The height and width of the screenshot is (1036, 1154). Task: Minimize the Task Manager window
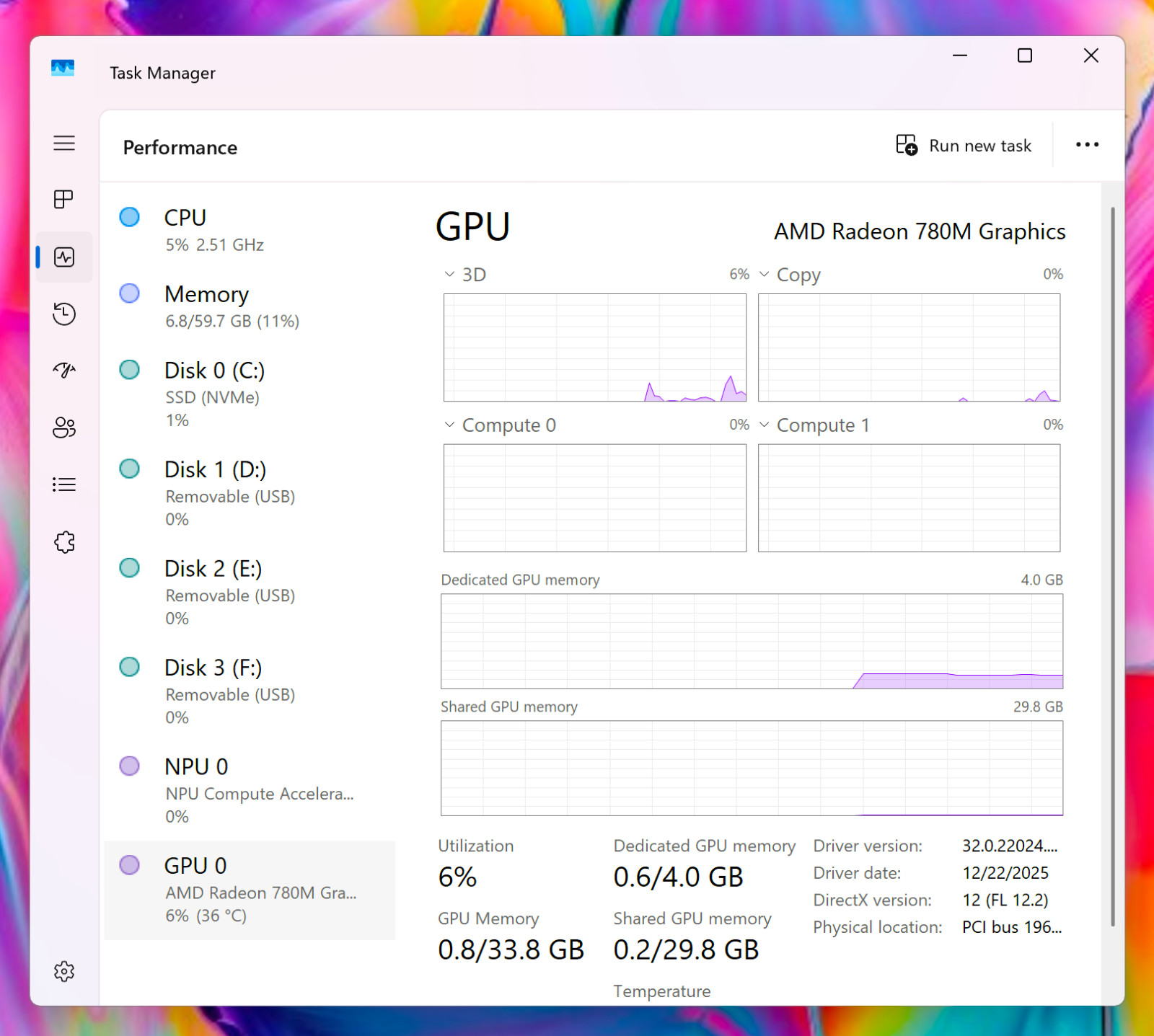(x=960, y=56)
